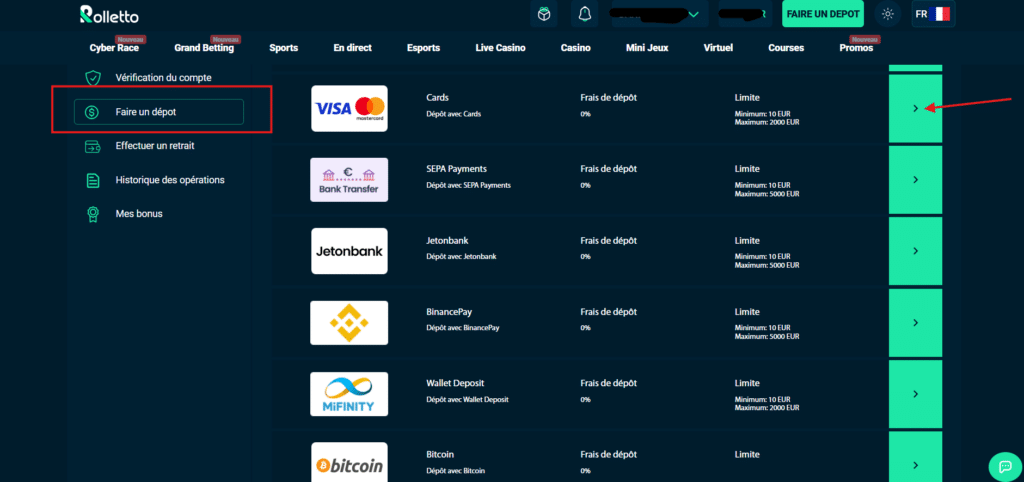
Task: Click the Jetonbank method title
Action: pos(447,240)
